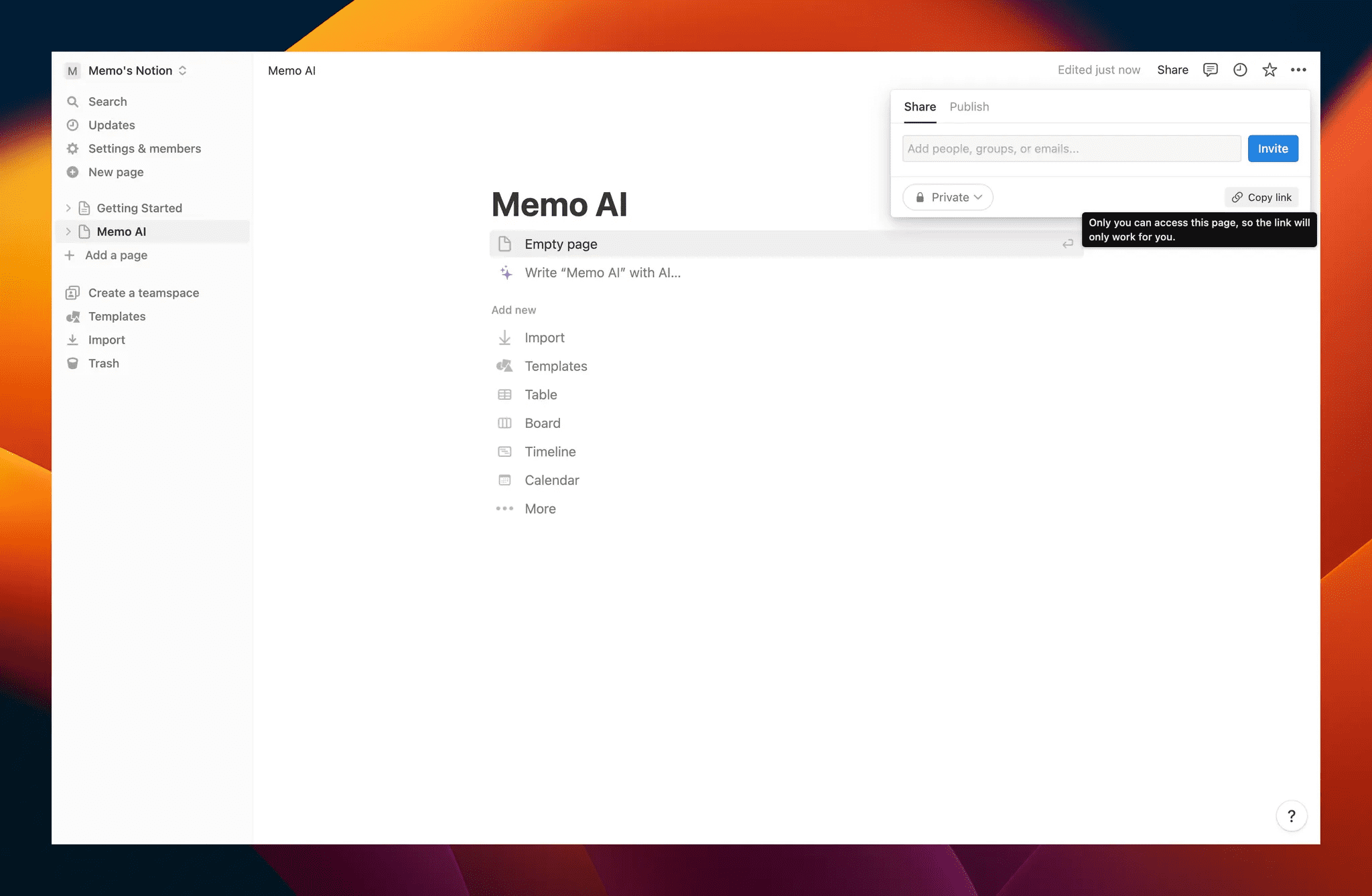Click the Table grid icon

[x=504, y=394]
